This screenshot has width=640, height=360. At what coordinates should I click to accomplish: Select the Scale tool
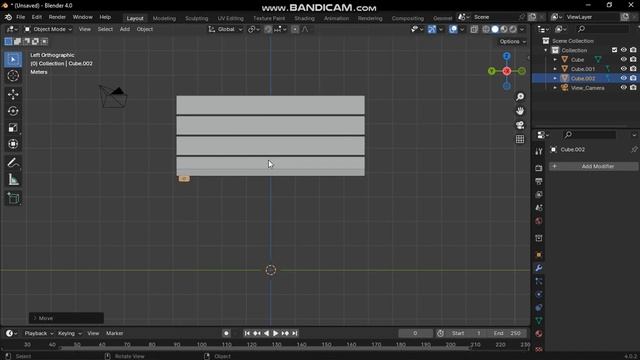(13, 127)
